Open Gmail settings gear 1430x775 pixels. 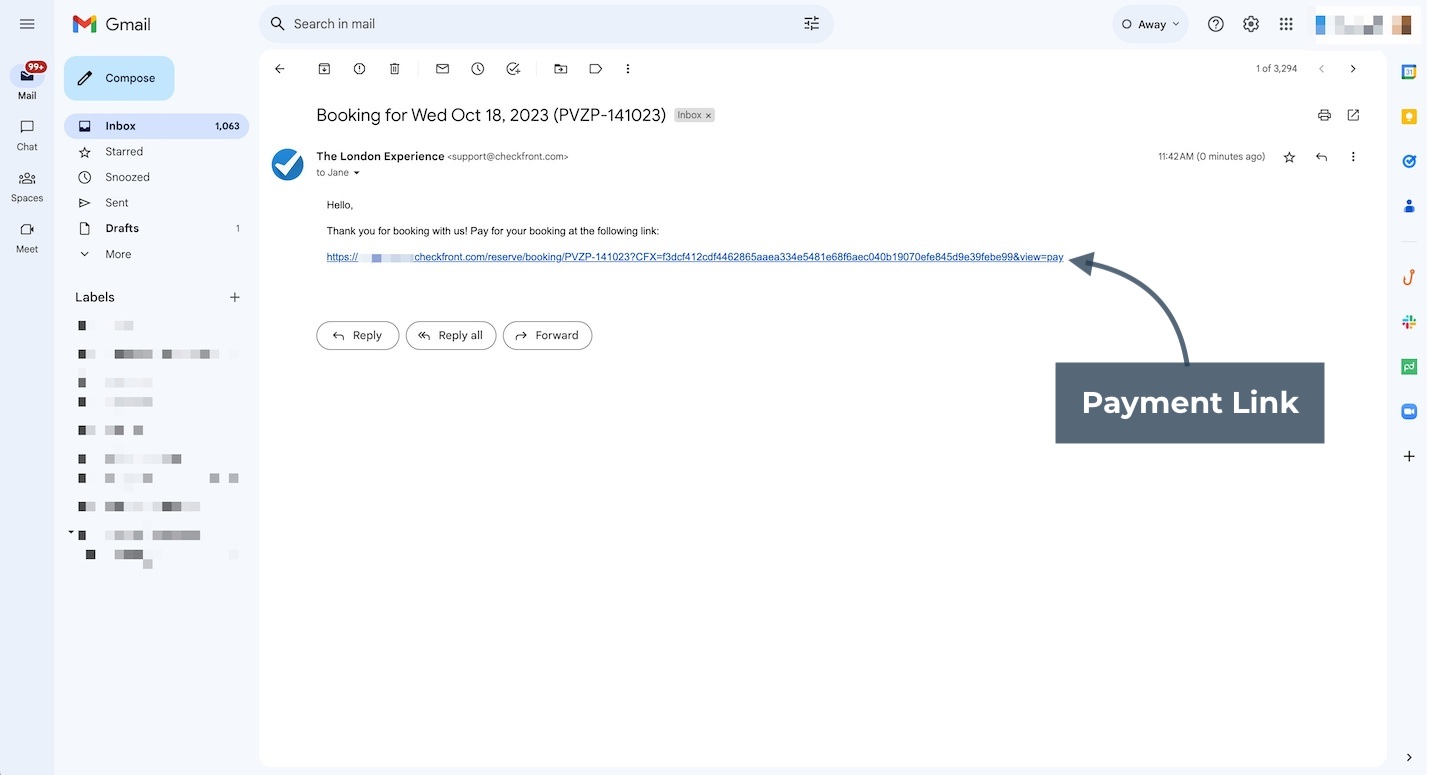click(x=1251, y=24)
